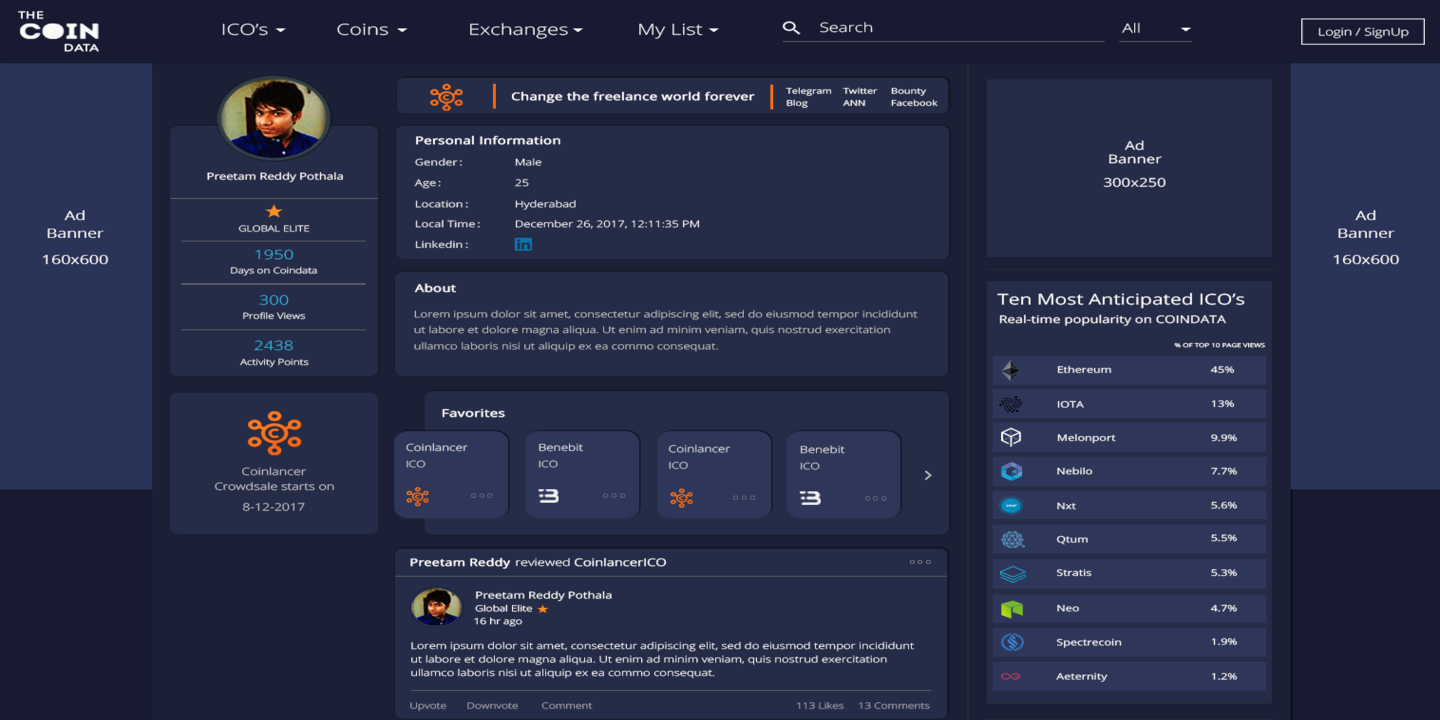Click the star beside Global Elite in the review
The width and height of the screenshot is (1440, 720).
[x=543, y=608]
